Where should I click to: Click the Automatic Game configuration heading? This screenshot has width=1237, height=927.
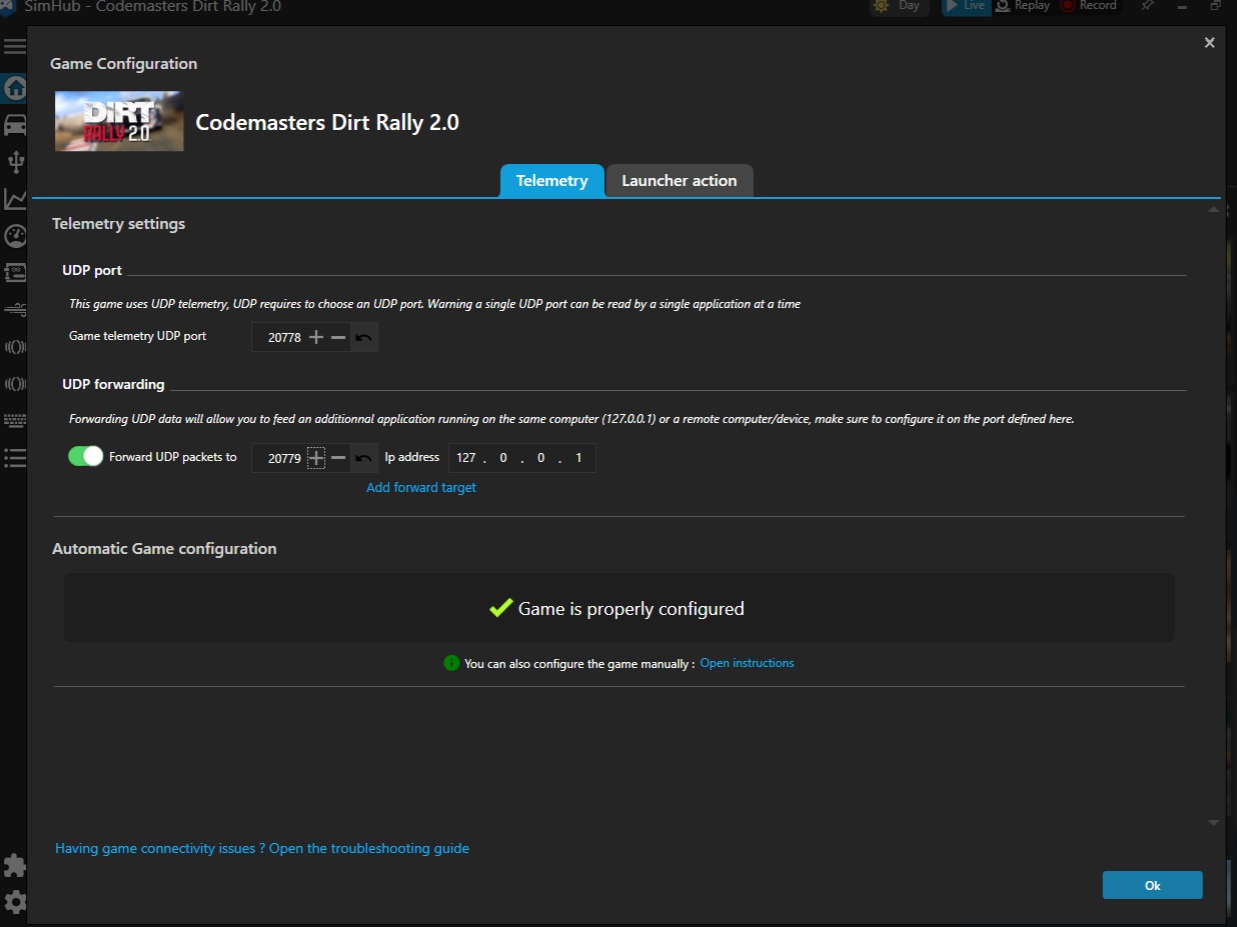click(164, 549)
